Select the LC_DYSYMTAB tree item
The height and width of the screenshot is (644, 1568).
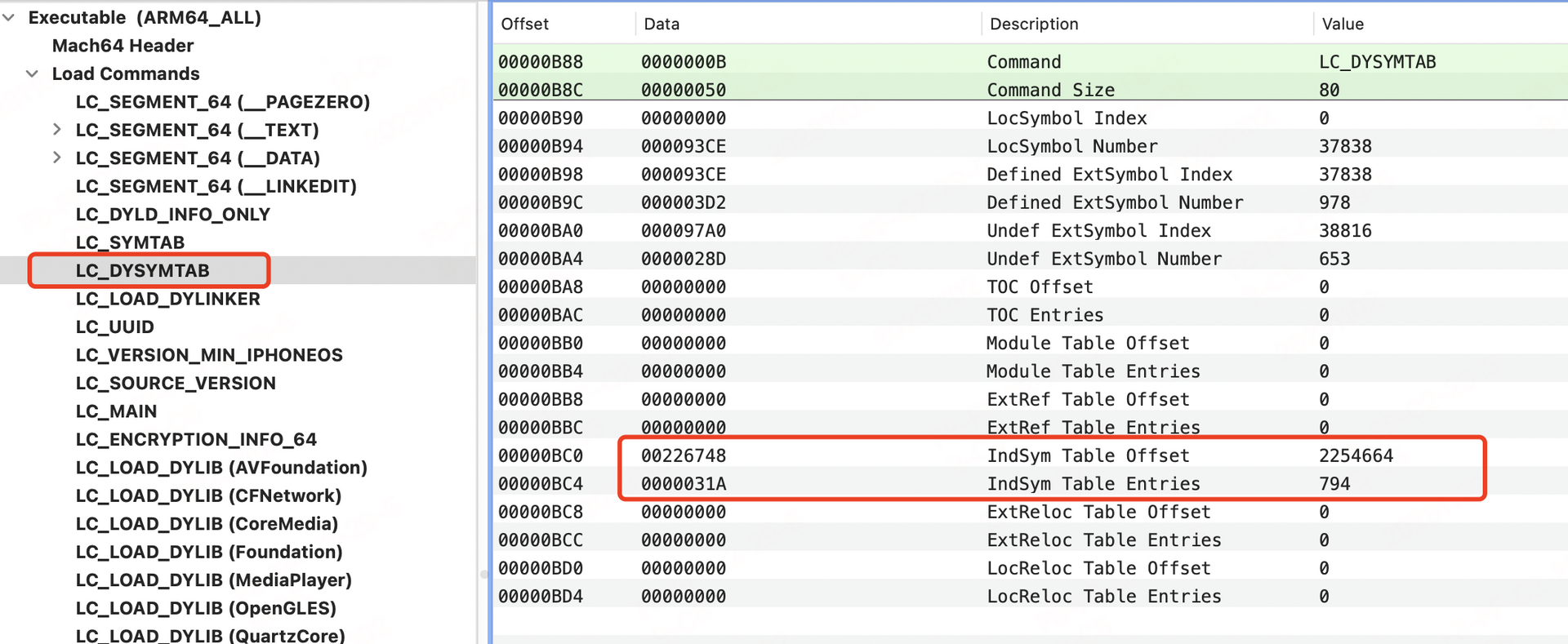[143, 271]
